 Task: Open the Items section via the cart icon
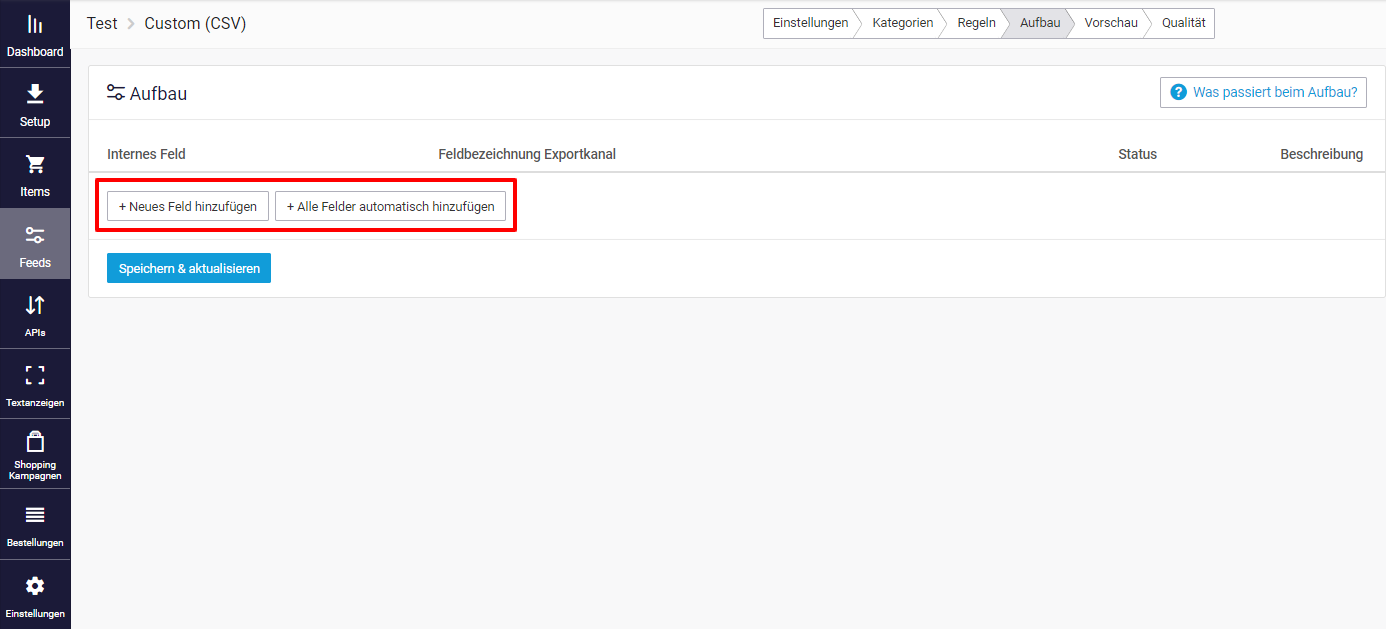point(35,170)
